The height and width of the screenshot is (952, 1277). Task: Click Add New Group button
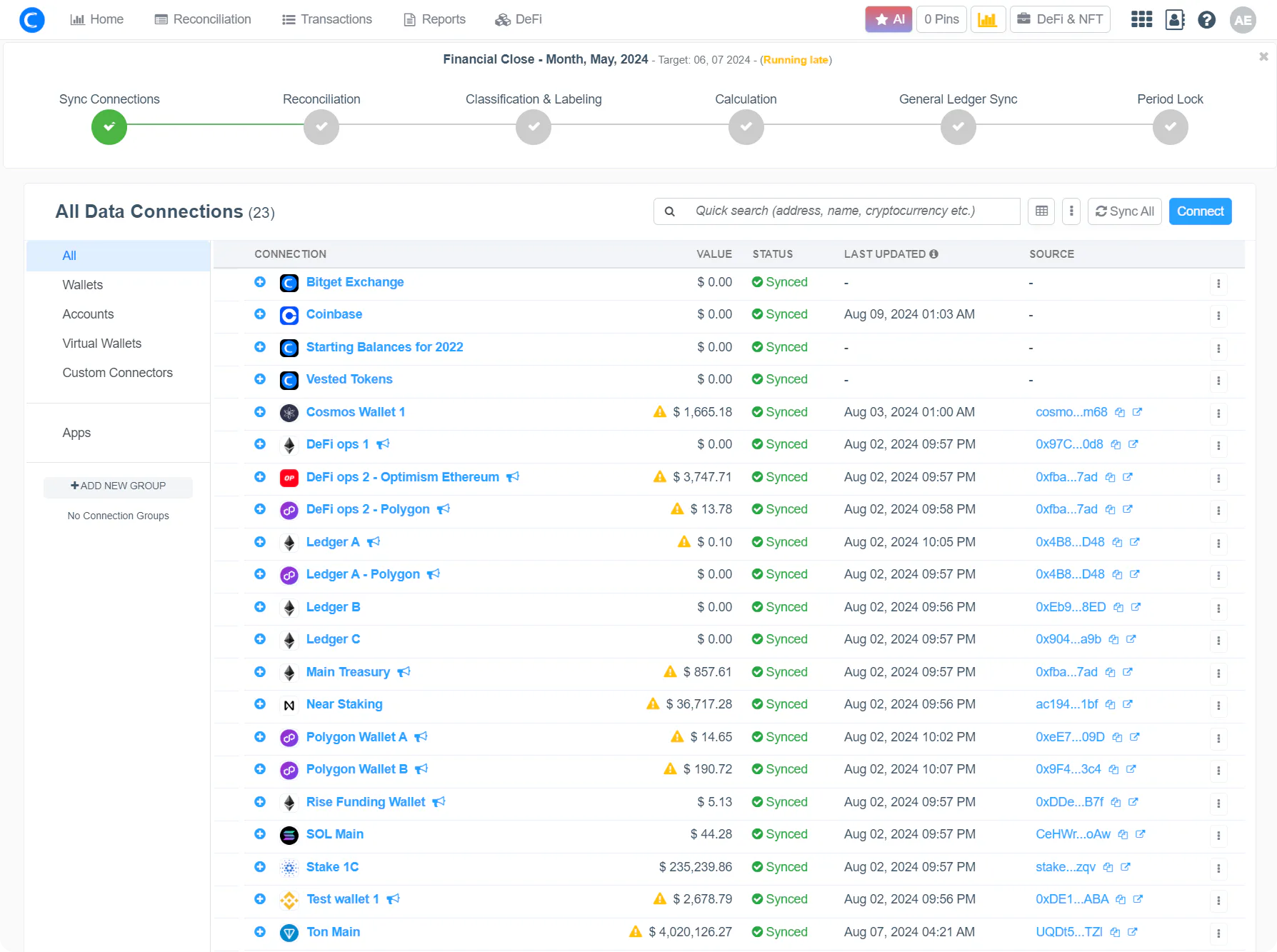tap(118, 486)
